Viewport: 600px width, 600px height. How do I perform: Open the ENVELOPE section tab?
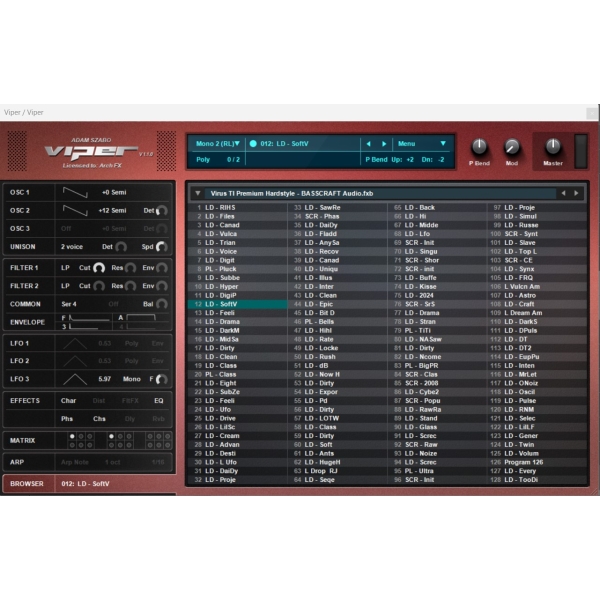[x=29, y=322]
